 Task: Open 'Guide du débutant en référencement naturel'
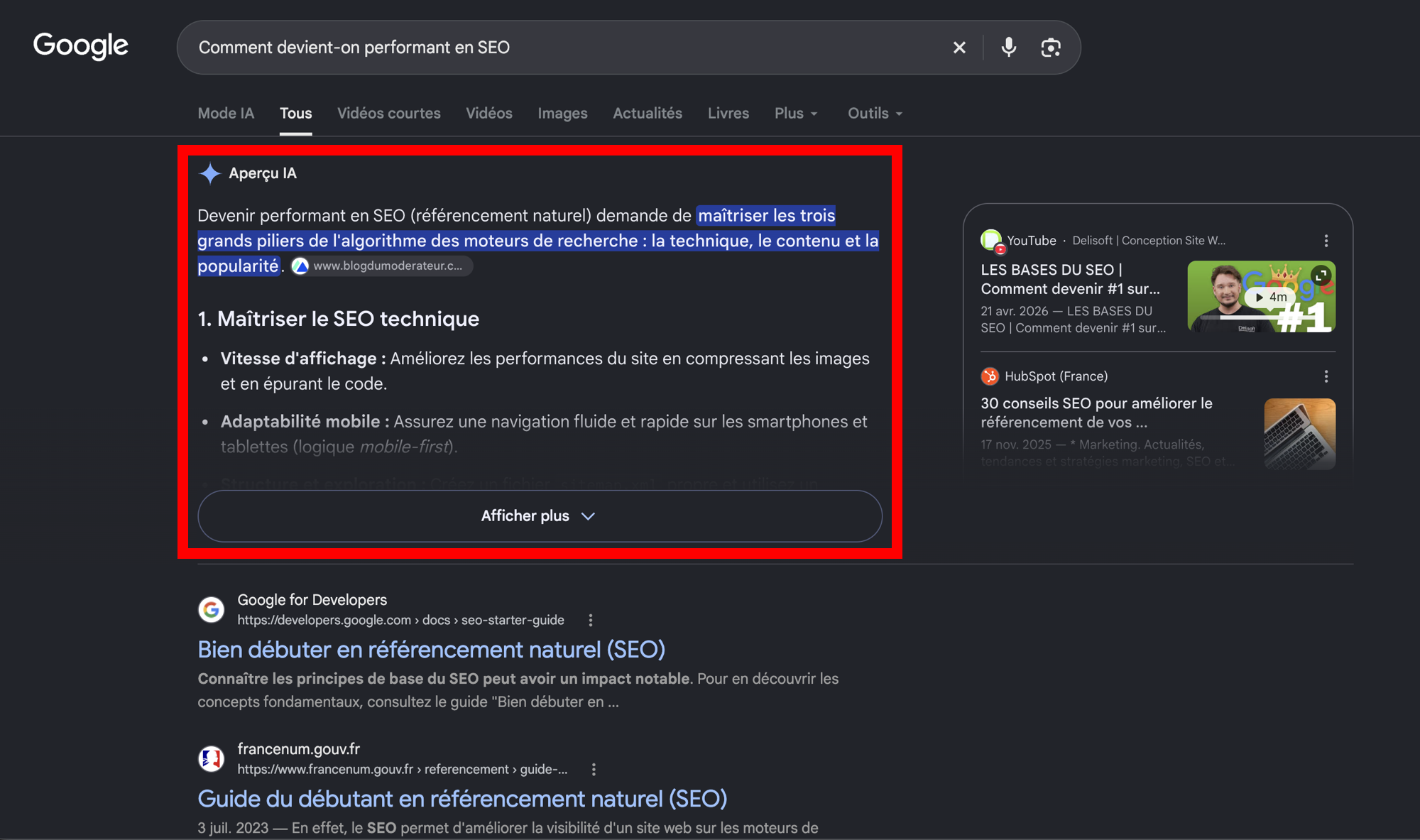pos(462,799)
